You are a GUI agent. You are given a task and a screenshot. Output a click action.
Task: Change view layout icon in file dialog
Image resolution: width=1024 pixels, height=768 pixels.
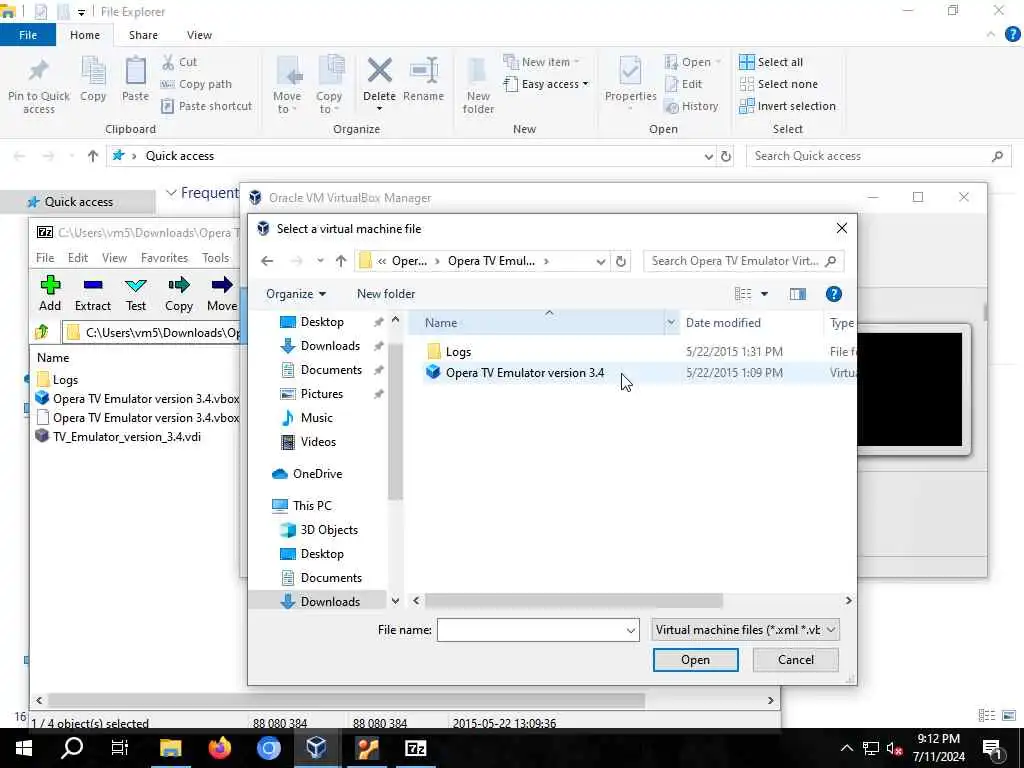[743, 294]
